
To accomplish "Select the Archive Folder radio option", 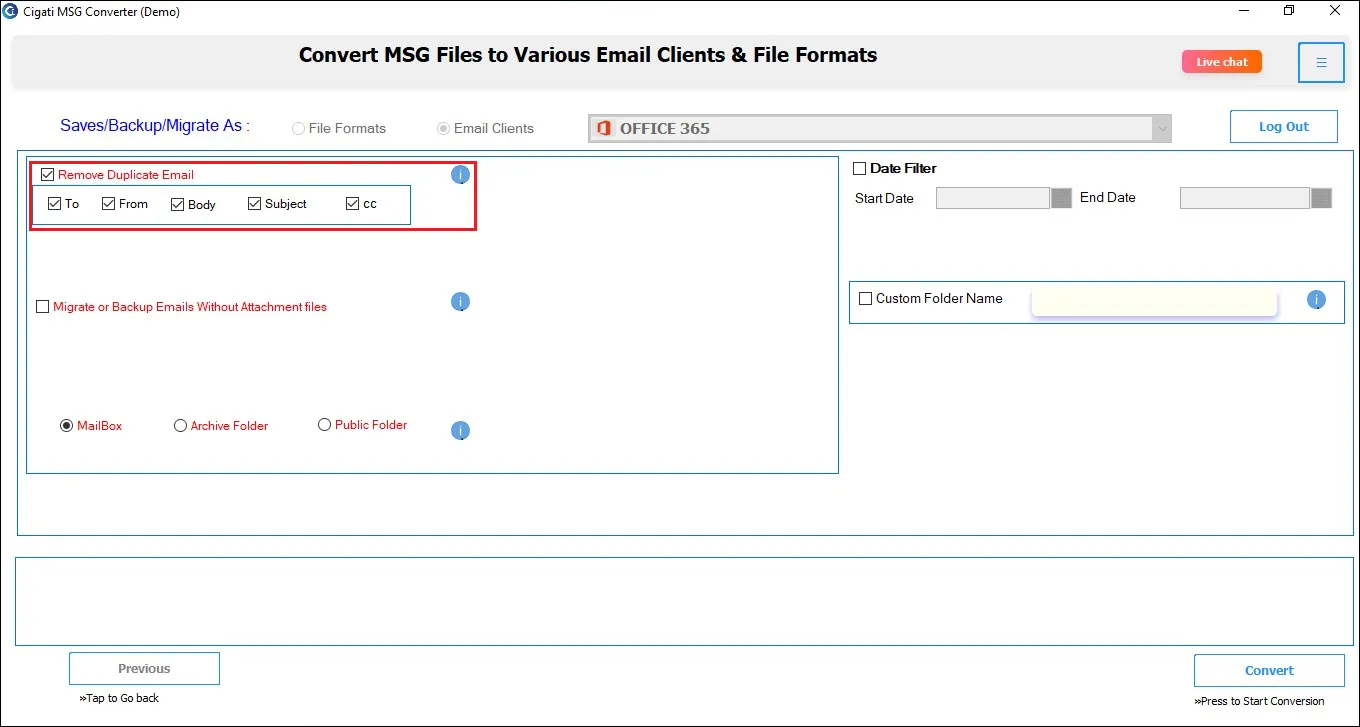I will [x=180, y=425].
